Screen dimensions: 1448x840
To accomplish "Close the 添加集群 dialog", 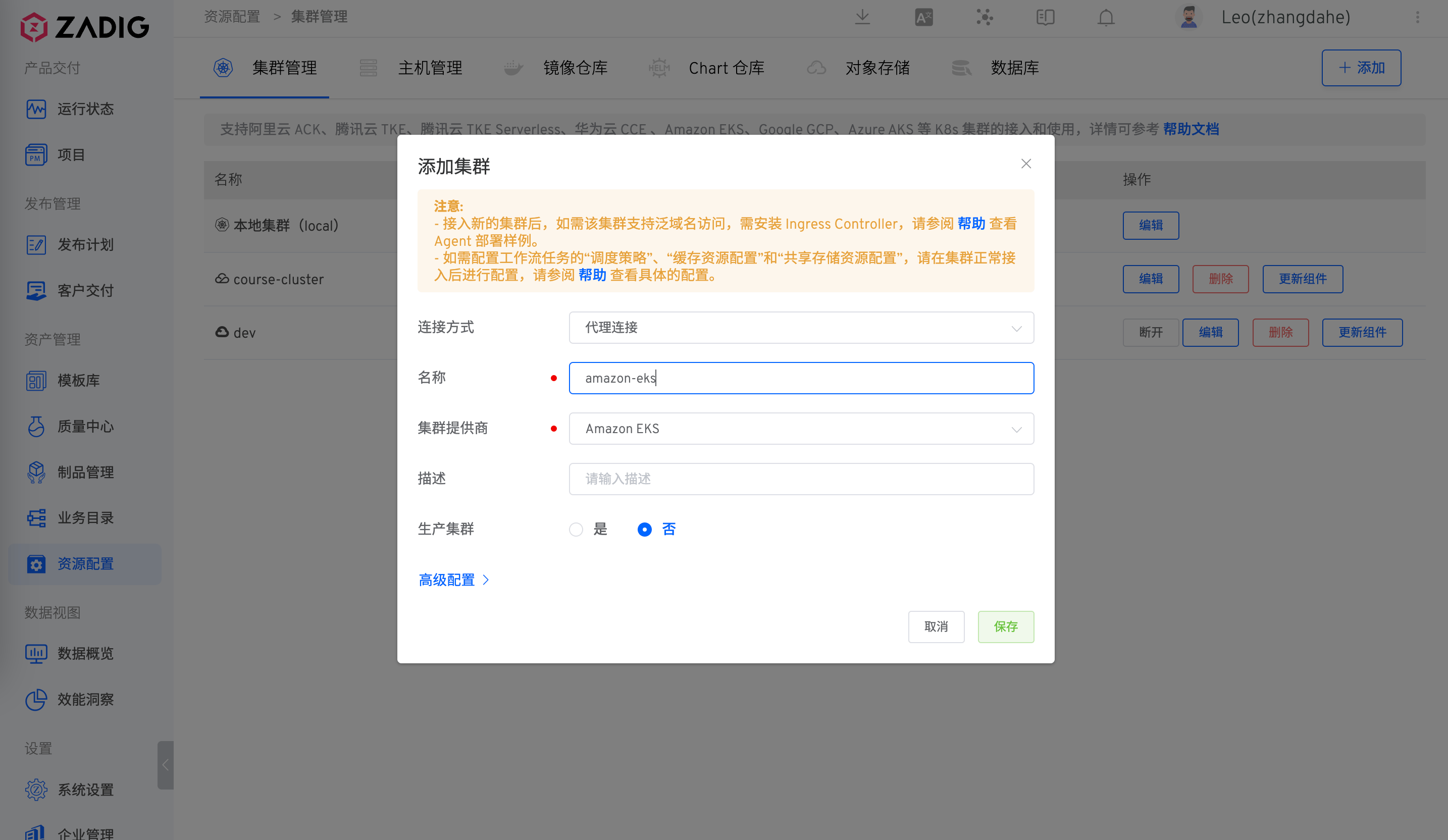I will coord(1026,164).
